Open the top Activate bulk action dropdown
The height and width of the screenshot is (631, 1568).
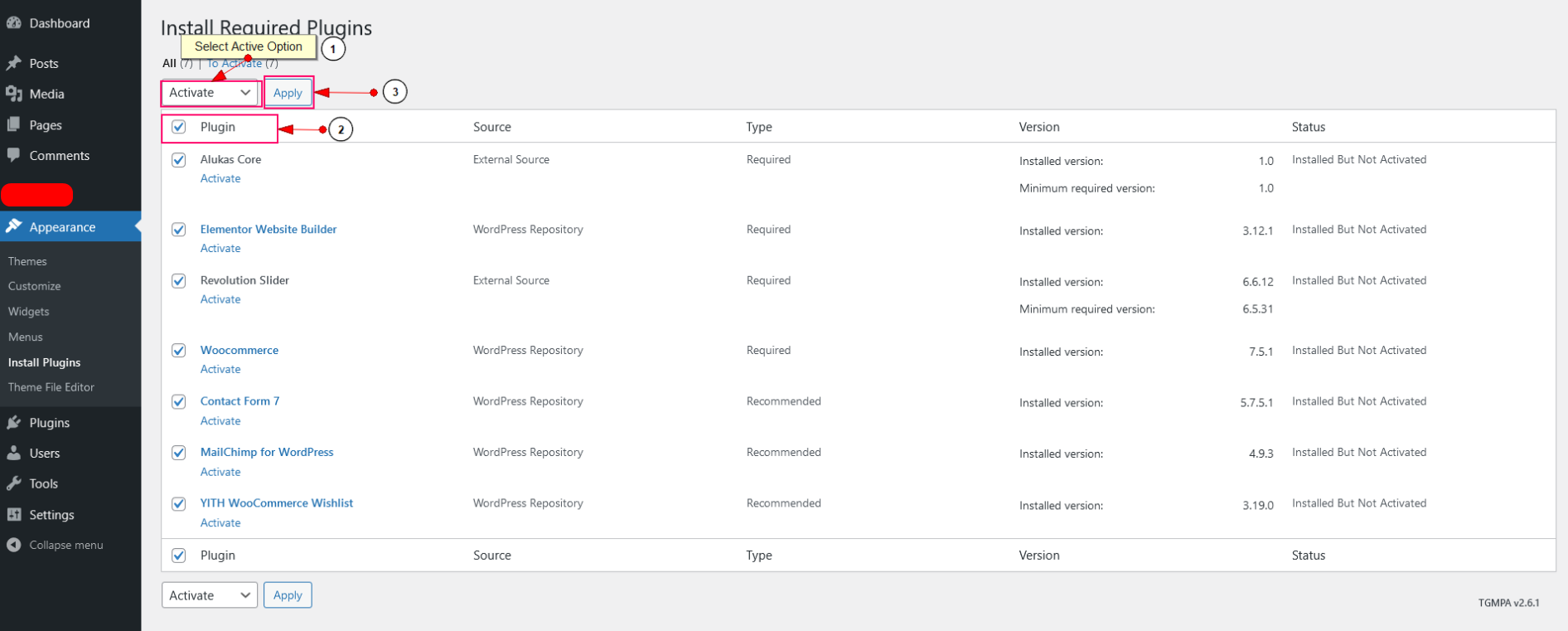tap(210, 93)
